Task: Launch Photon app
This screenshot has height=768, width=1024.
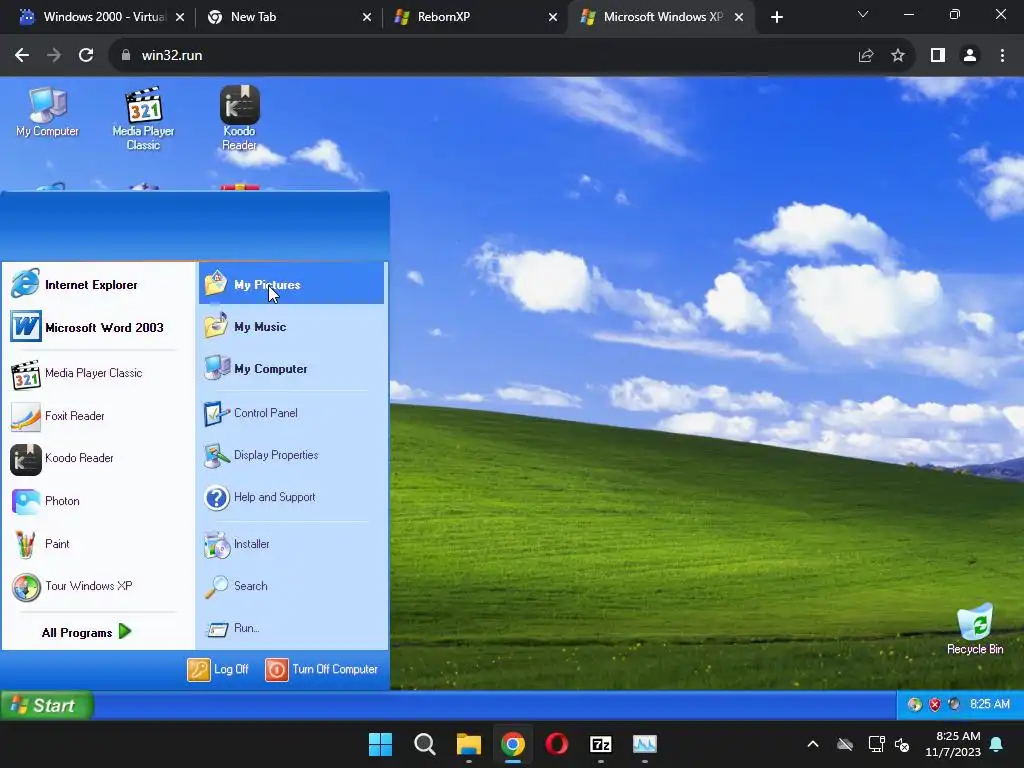Action: click(99, 501)
